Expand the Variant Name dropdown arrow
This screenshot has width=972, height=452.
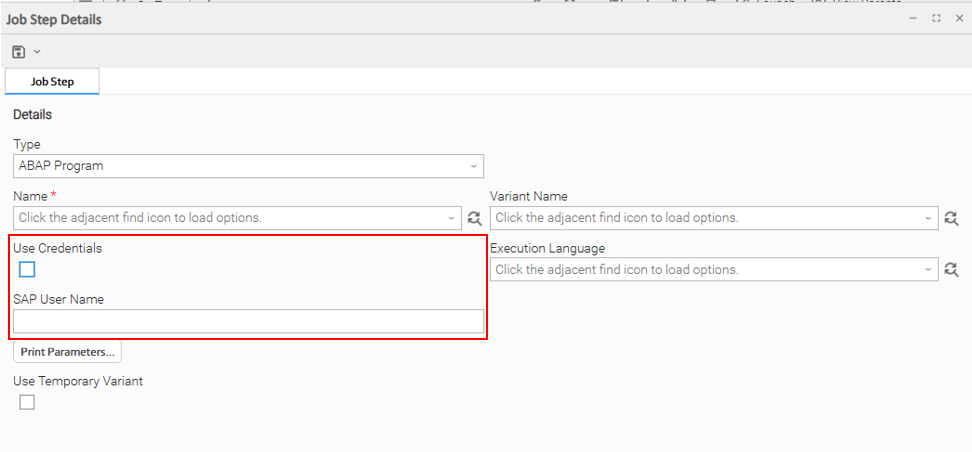click(x=929, y=218)
